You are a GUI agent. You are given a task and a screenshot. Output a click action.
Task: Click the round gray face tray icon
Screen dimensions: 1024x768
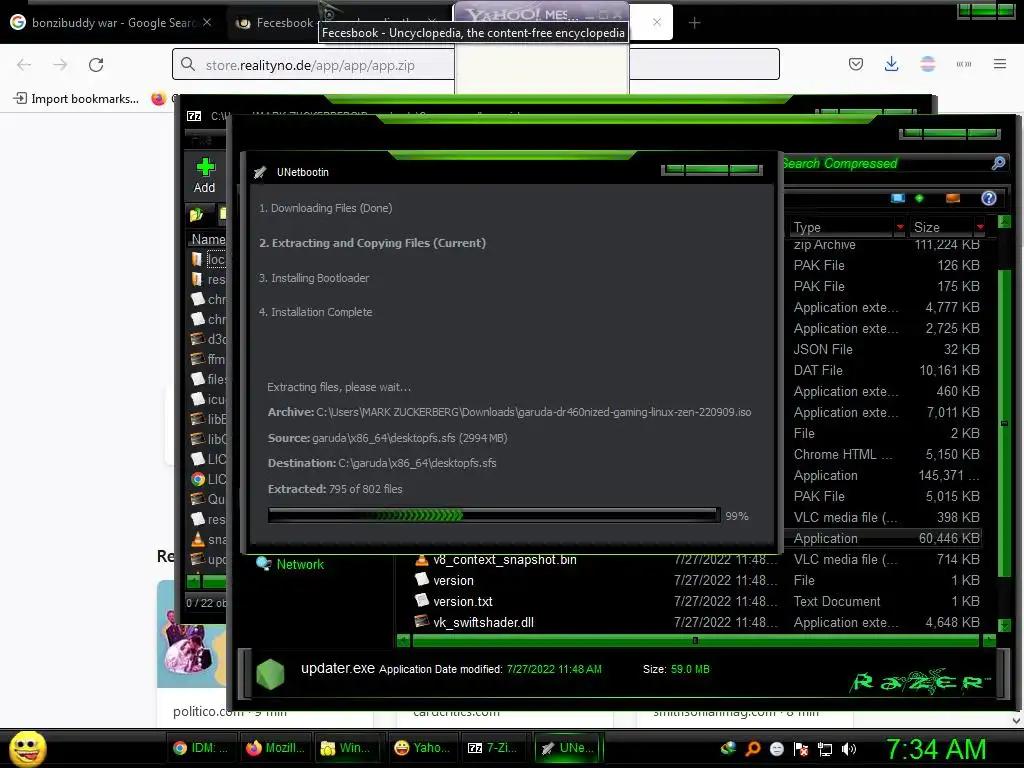click(x=777, y=749)
